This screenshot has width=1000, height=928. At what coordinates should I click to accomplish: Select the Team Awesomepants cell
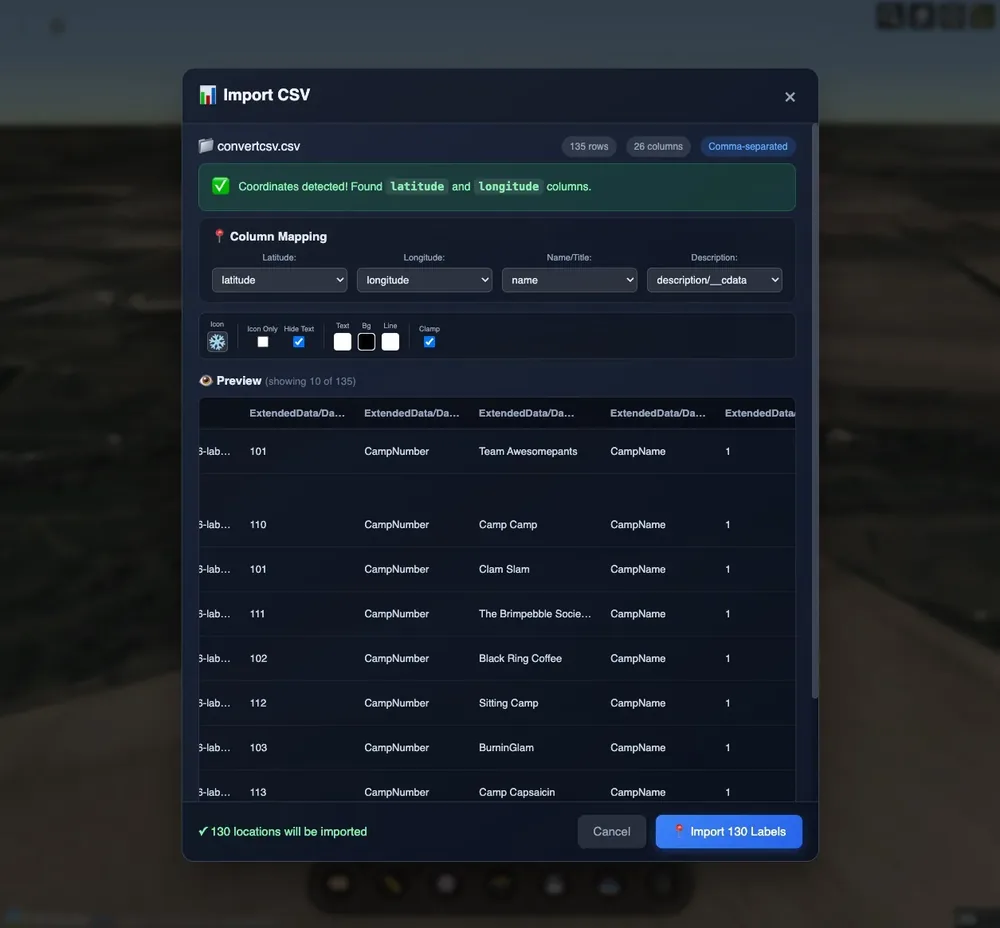click(528, 452)
